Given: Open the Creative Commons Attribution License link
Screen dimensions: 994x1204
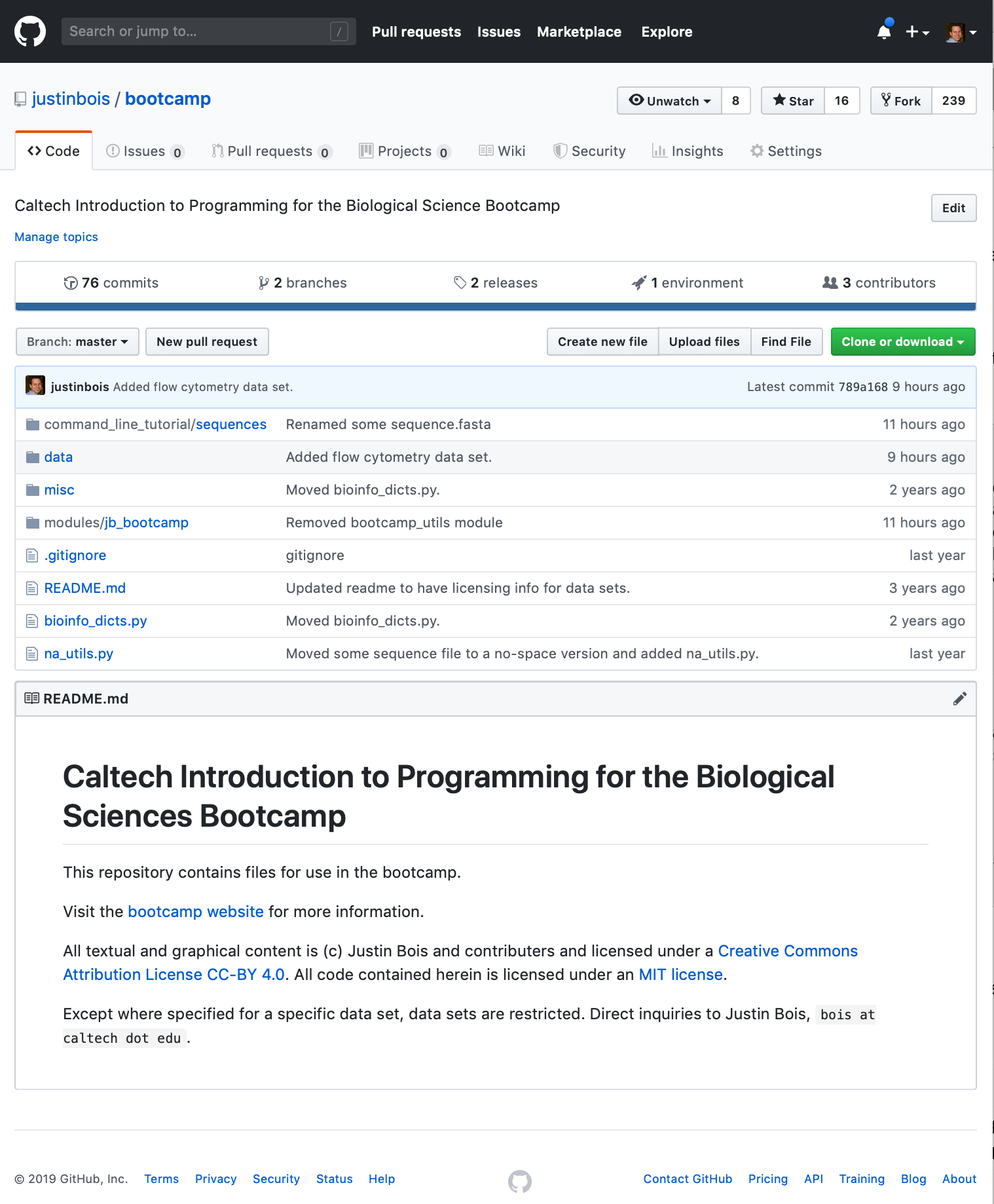Looking at the screenshot, I should [460, 963].
